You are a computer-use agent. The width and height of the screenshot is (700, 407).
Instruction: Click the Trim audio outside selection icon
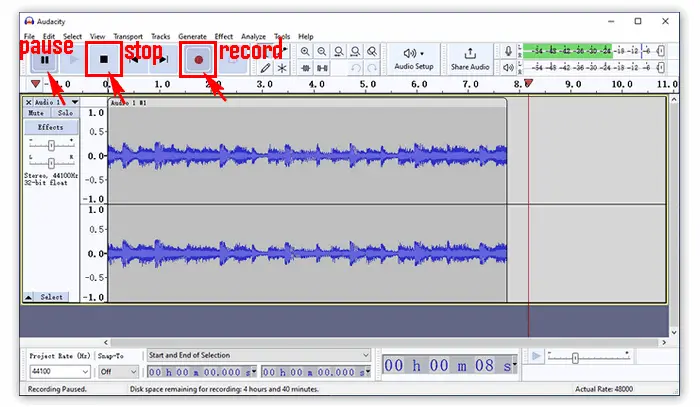[x=305, y=68]
